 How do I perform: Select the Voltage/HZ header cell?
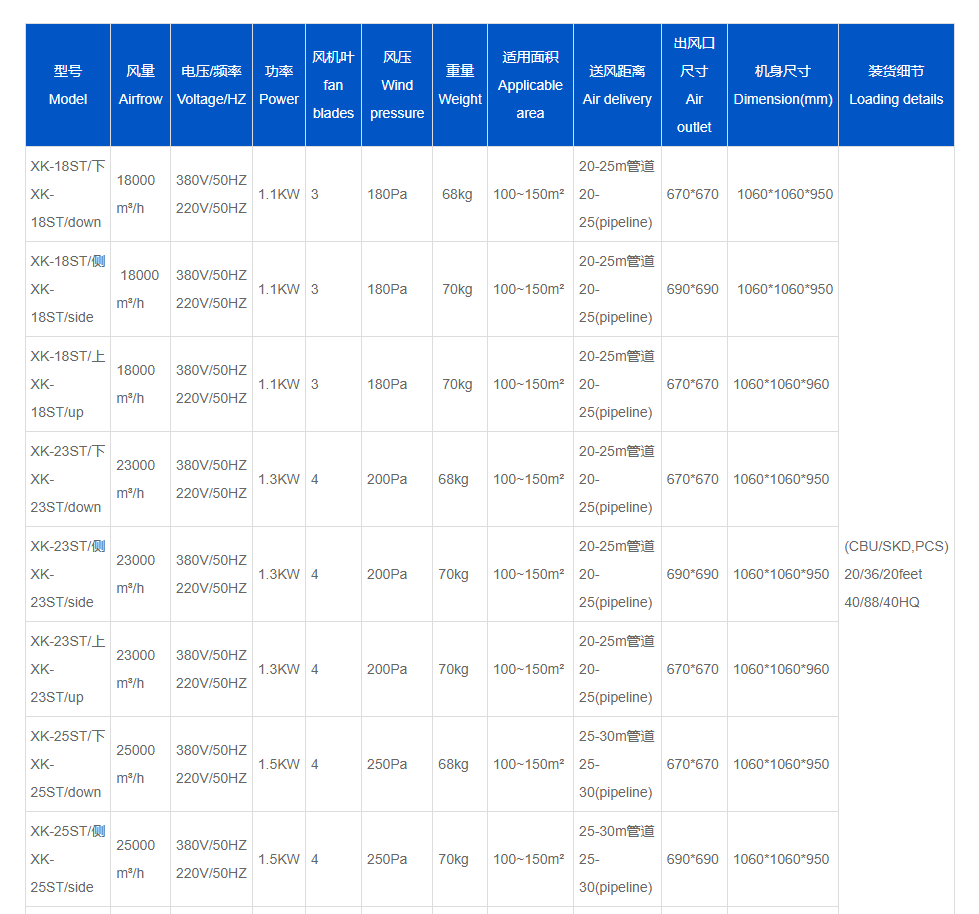(x=211, y=85)
